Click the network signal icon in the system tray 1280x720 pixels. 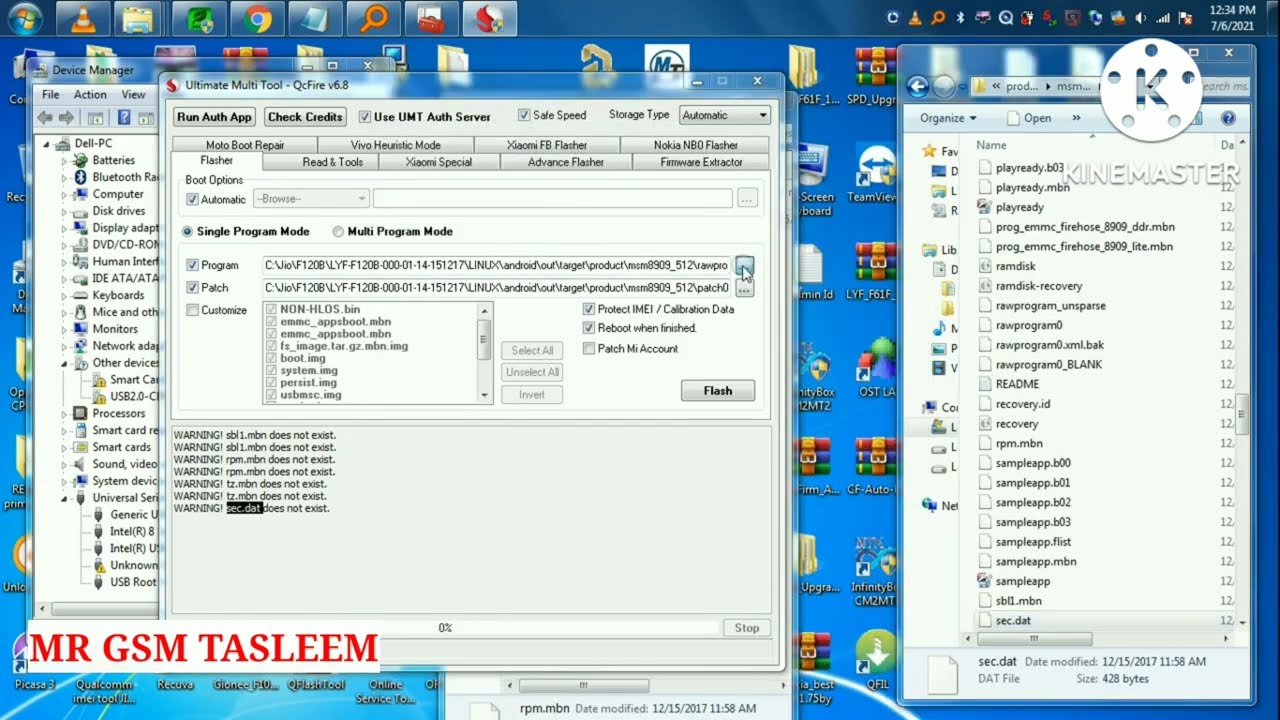pyautogui.click(x=1163, y=17)
